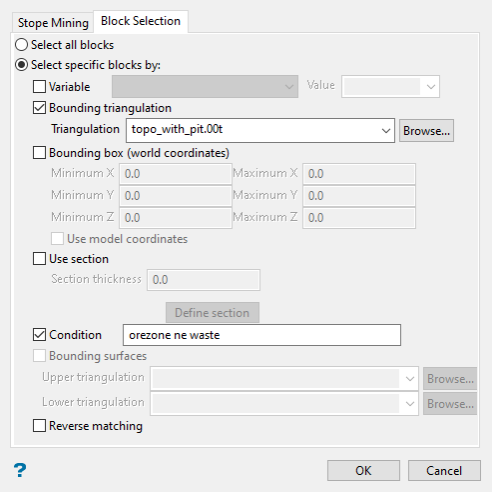Open the Value dropdown arrow

[431, 87]
